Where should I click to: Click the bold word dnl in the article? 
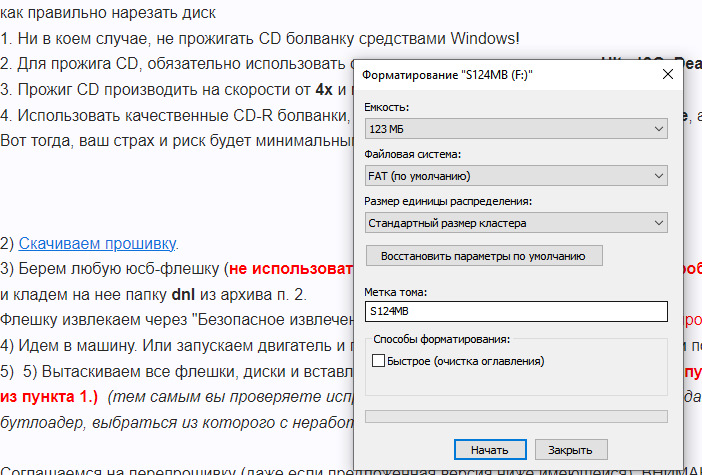(183, 295)
